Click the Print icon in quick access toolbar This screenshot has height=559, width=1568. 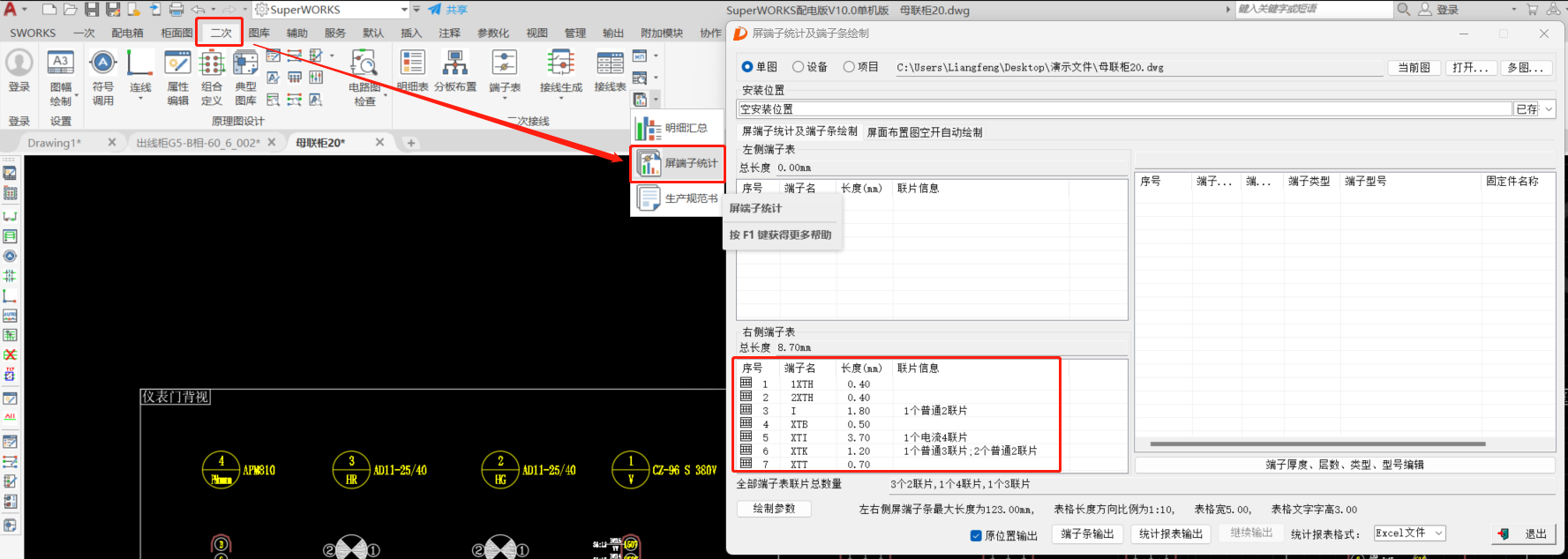176,10
